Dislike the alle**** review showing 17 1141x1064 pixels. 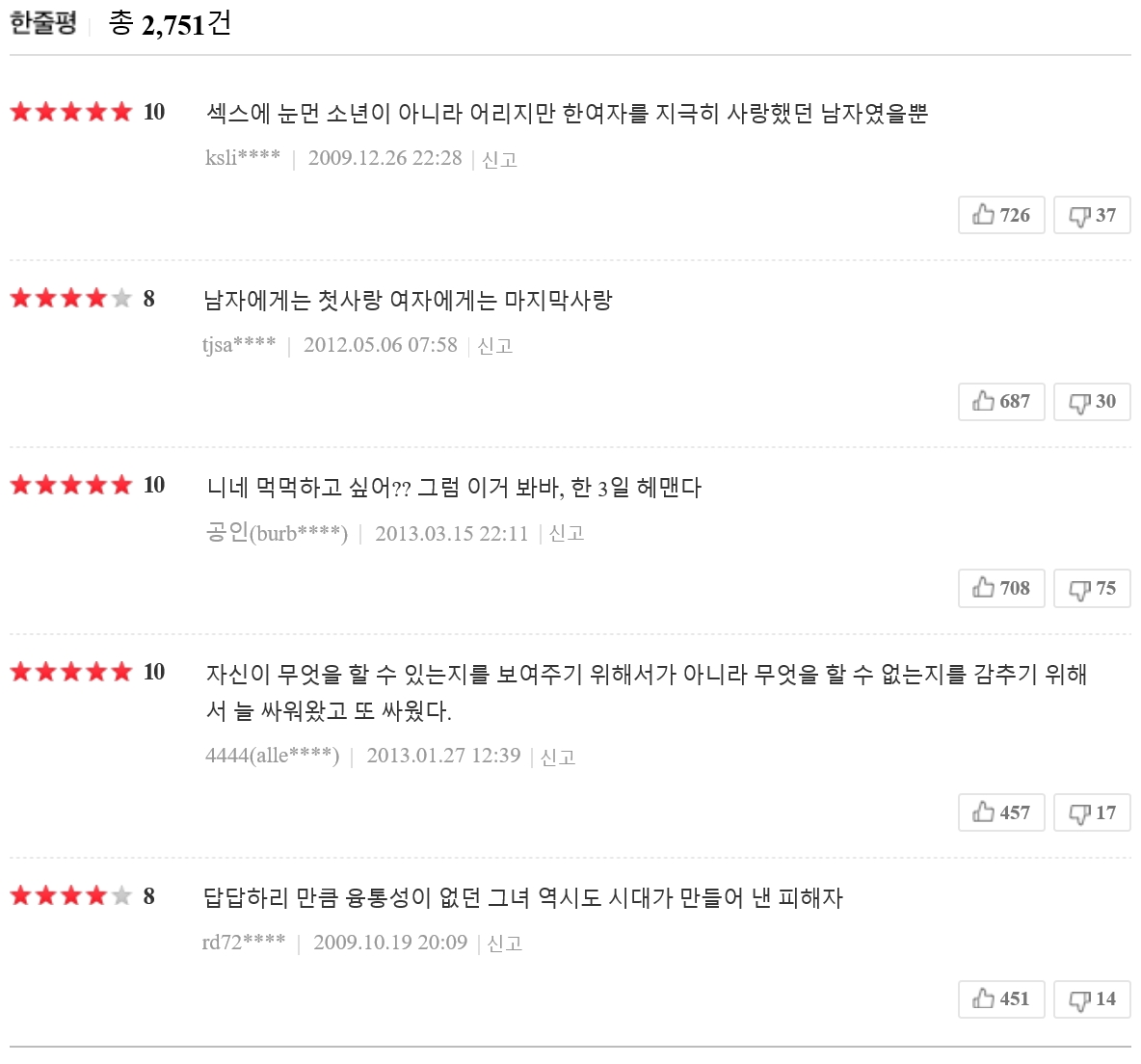pos(1092,812)
